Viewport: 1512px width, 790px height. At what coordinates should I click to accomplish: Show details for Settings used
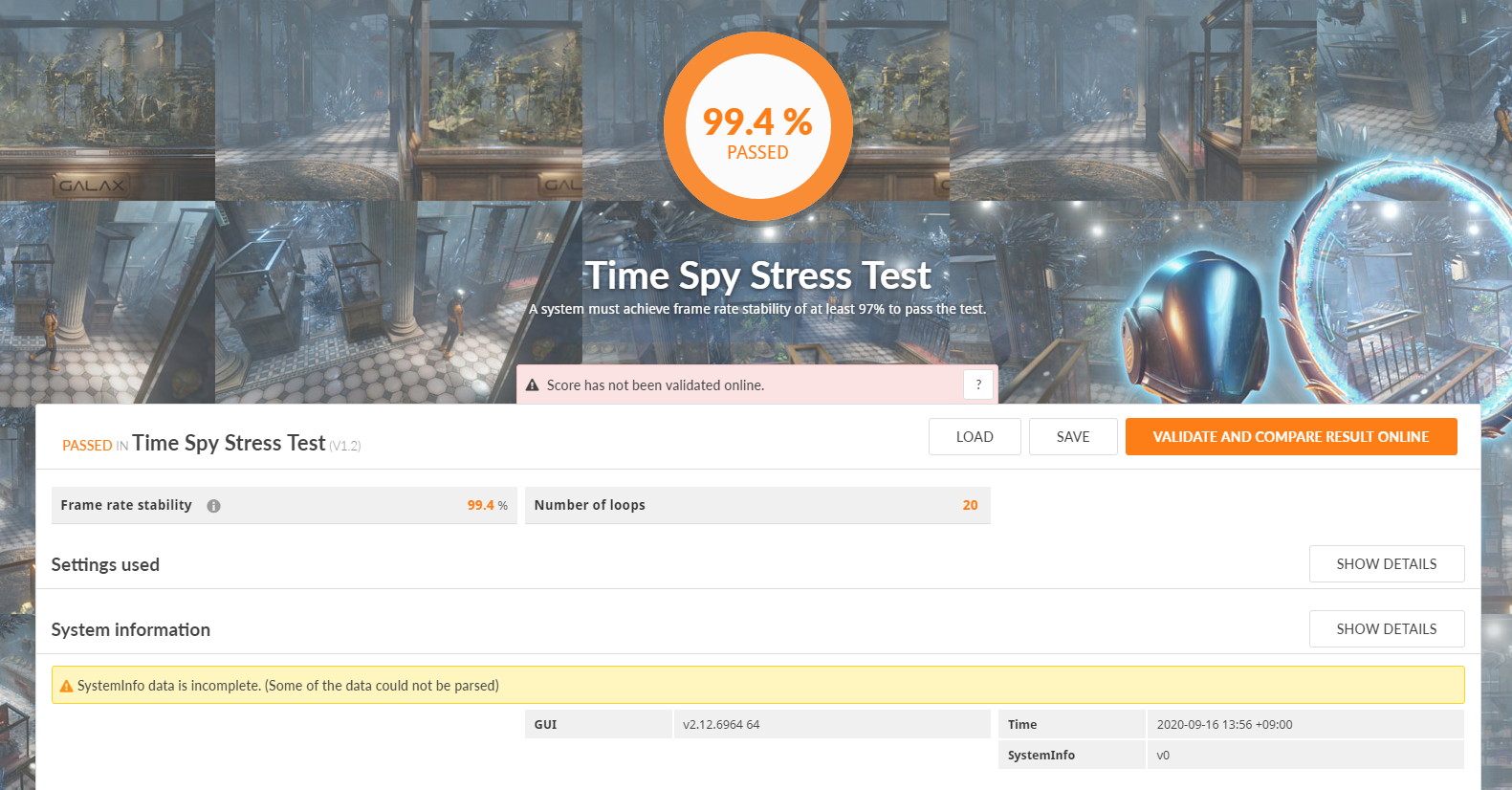pyautogui.click(x=1387, y=564)
